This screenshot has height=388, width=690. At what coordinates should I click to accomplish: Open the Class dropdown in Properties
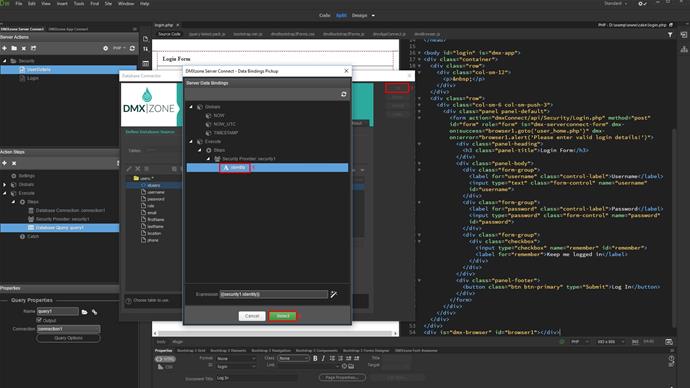tap(294, 359)
